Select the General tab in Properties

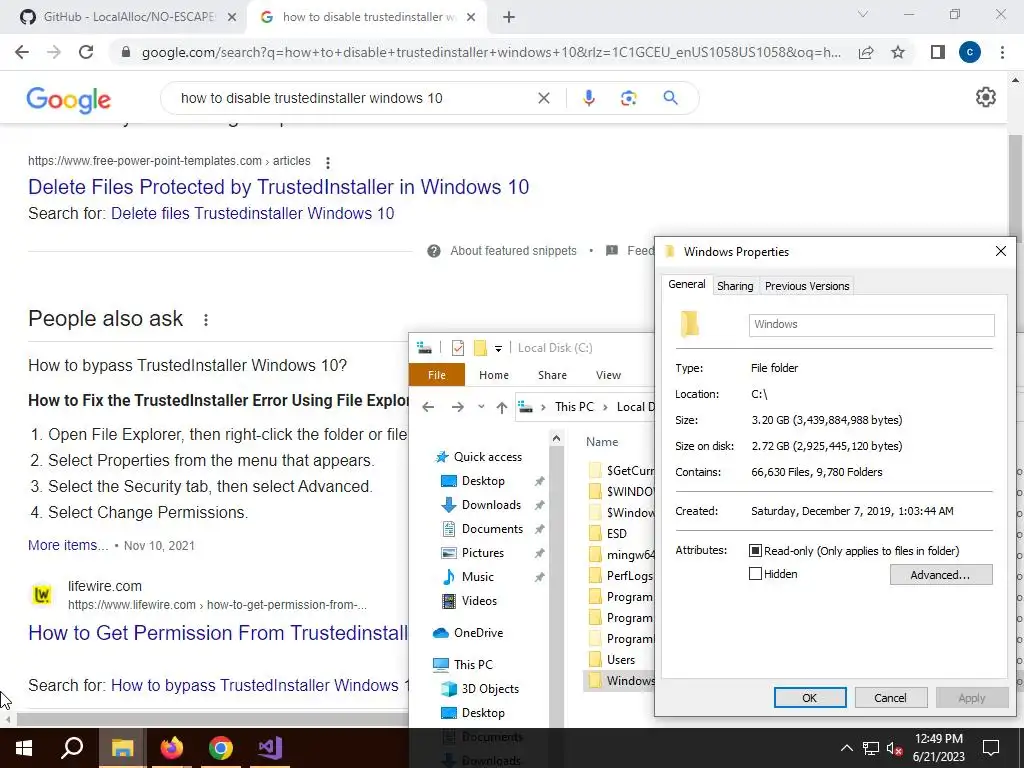tap(686, 285)
